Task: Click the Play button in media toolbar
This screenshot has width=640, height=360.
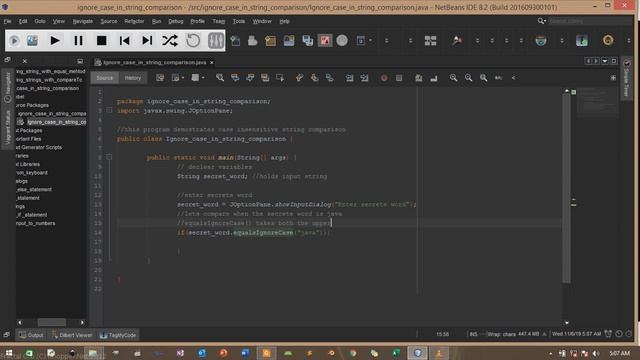Action: (55, 40)
